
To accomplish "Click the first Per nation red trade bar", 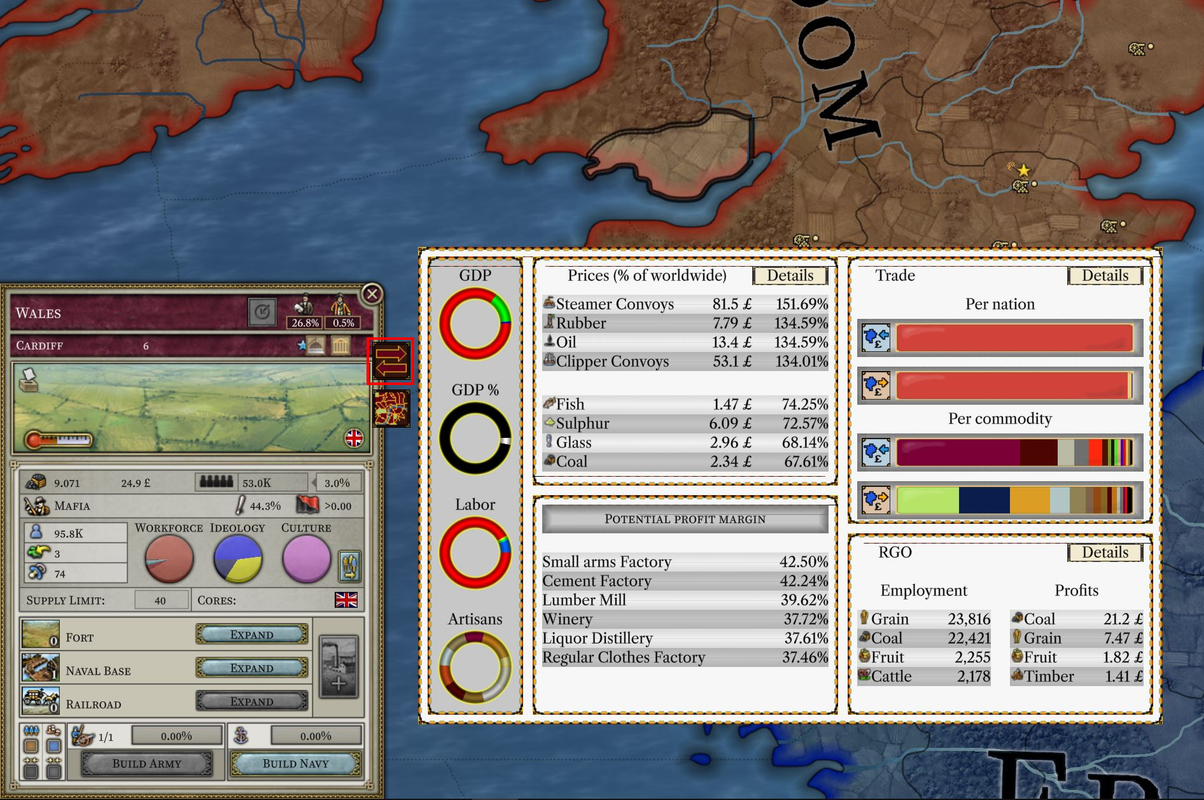I will click(x=1014, y=339).
